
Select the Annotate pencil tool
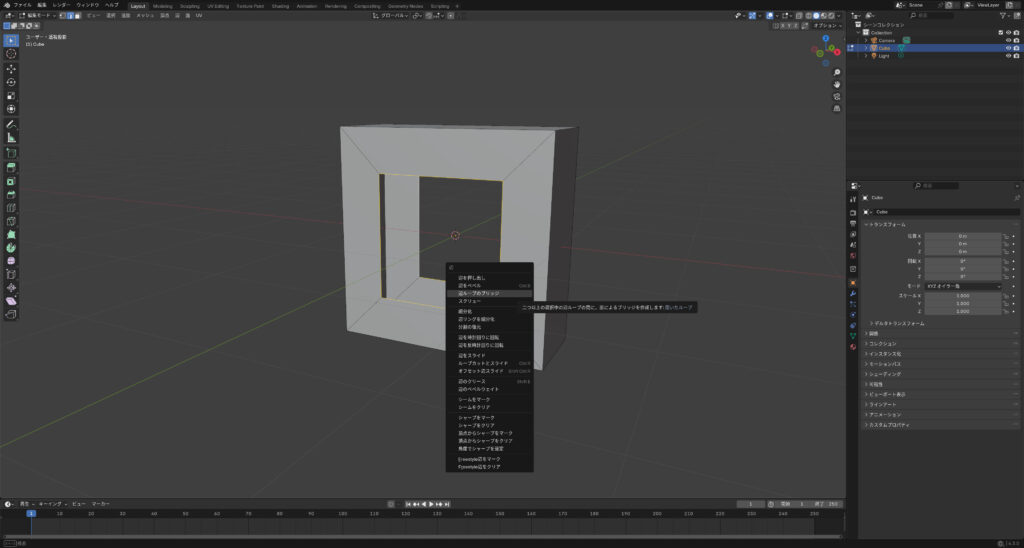(x=11, y=124)
